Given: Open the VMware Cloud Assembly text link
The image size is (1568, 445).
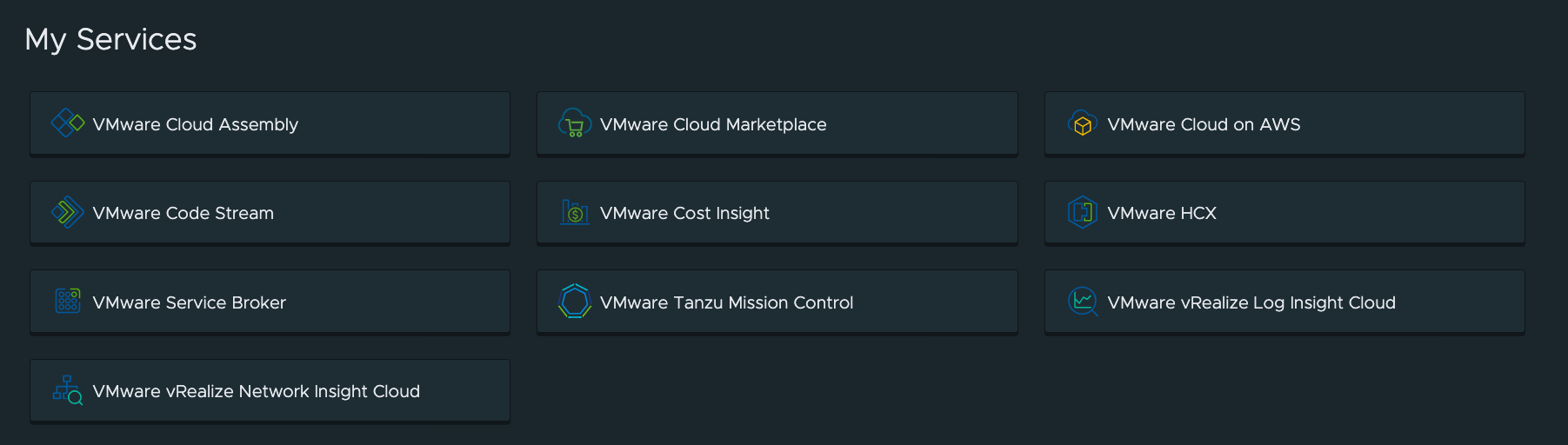Looking at the screenshot, I should click(x=195, y=124).
